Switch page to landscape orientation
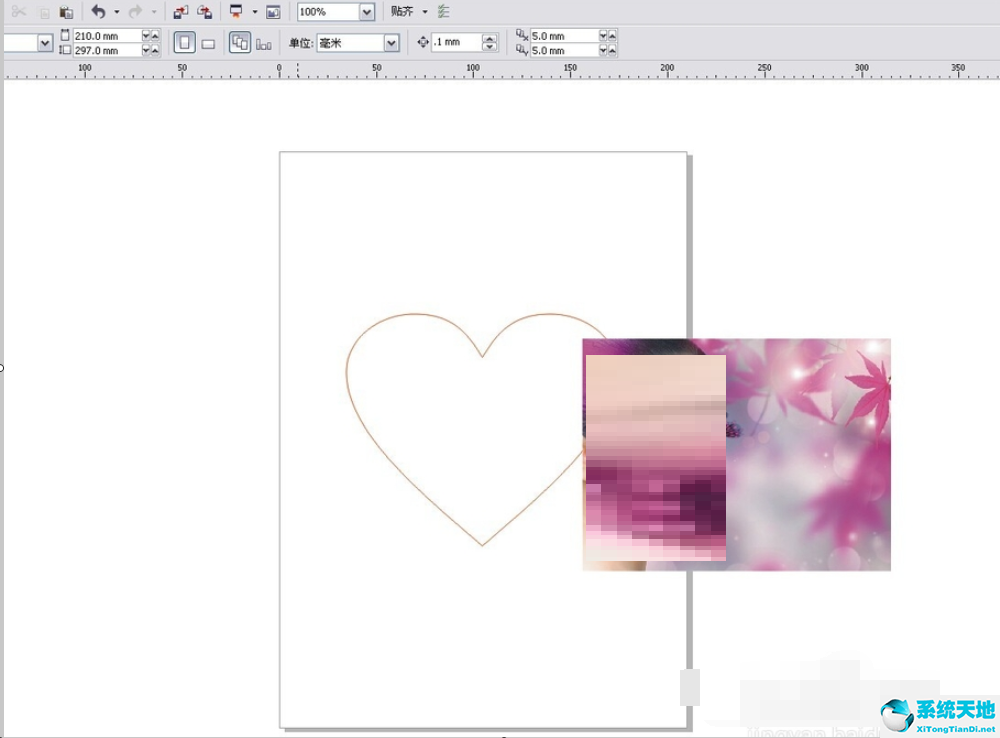 click(208, 44)
